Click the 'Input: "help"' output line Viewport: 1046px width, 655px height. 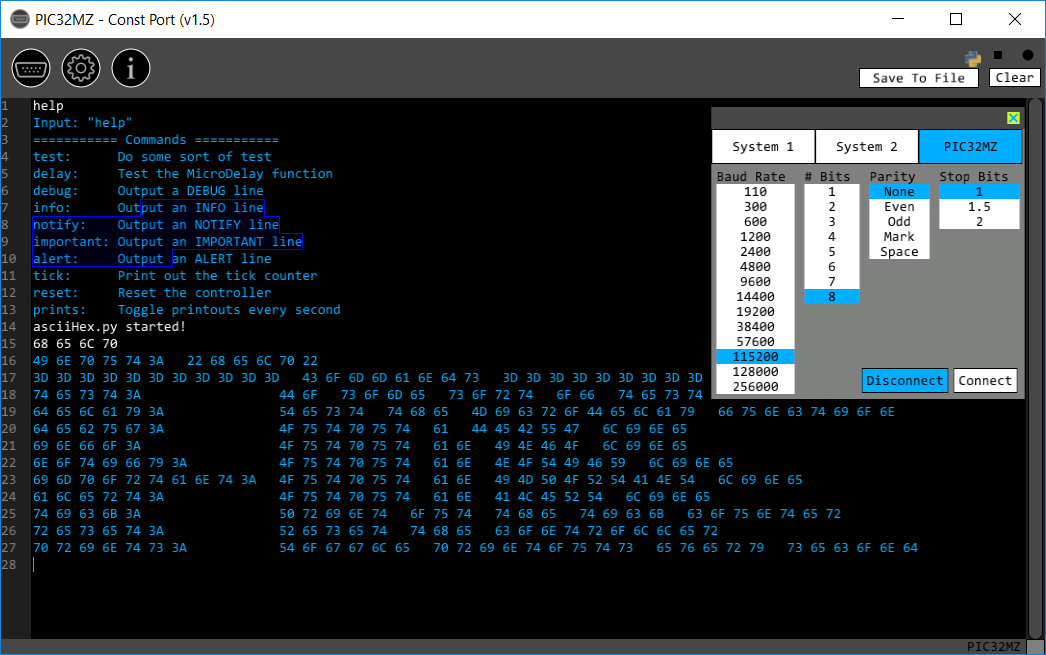point(83,123)
